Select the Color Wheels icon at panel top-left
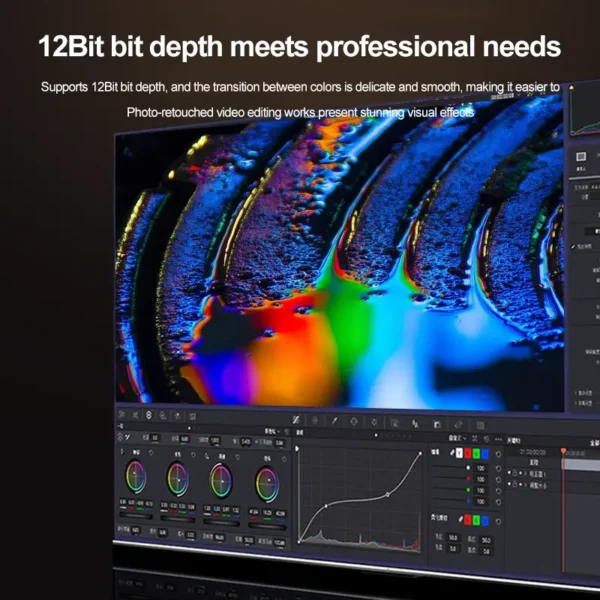 click(149, 415)
